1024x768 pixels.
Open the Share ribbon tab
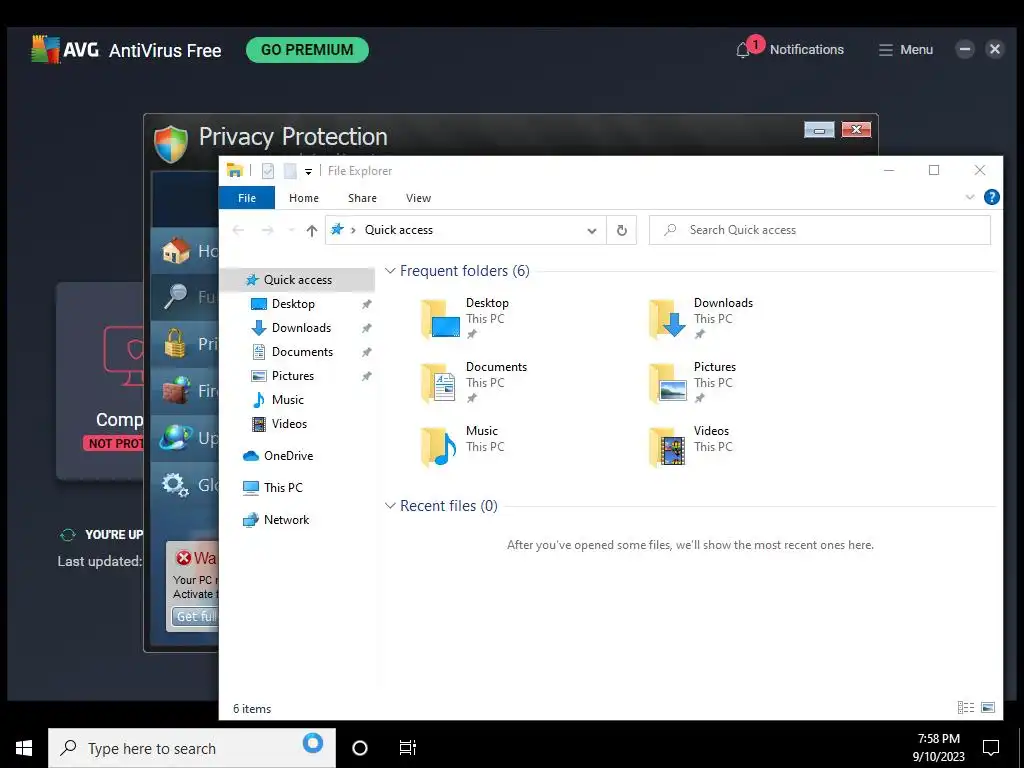point(362,198)
